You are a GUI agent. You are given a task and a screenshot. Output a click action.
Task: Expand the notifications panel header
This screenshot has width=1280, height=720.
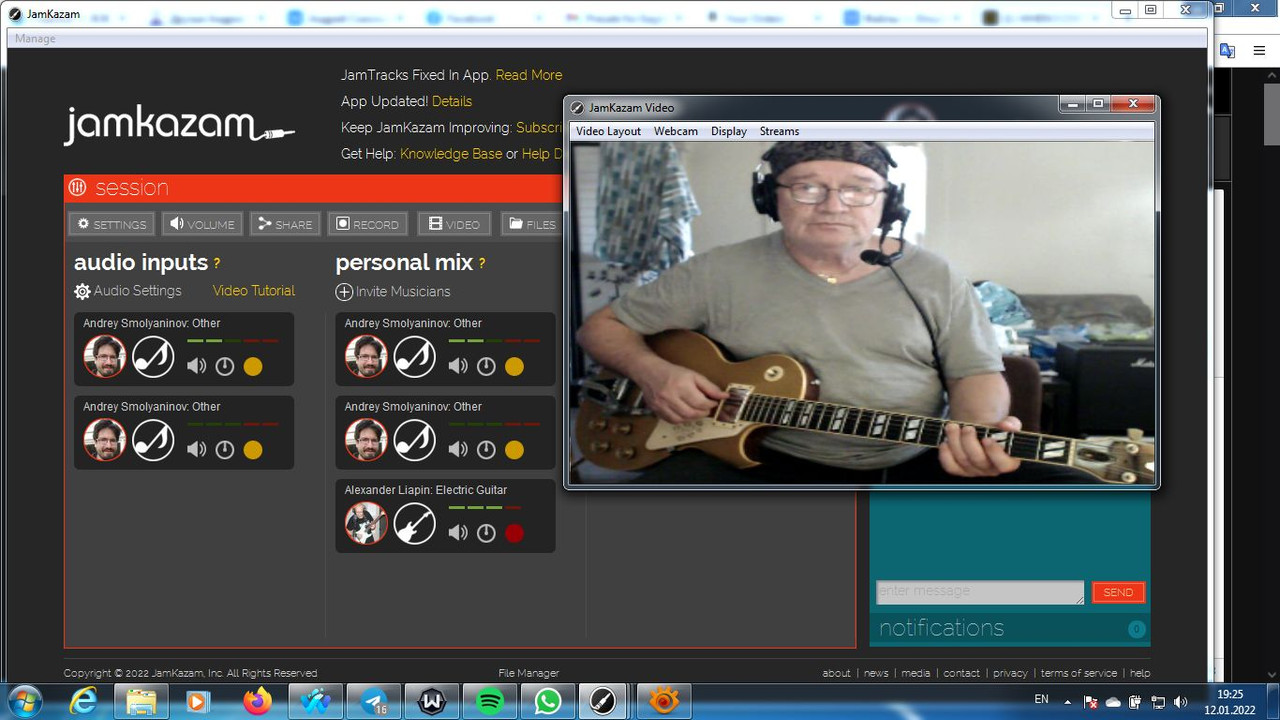[x=1010, y=628]
